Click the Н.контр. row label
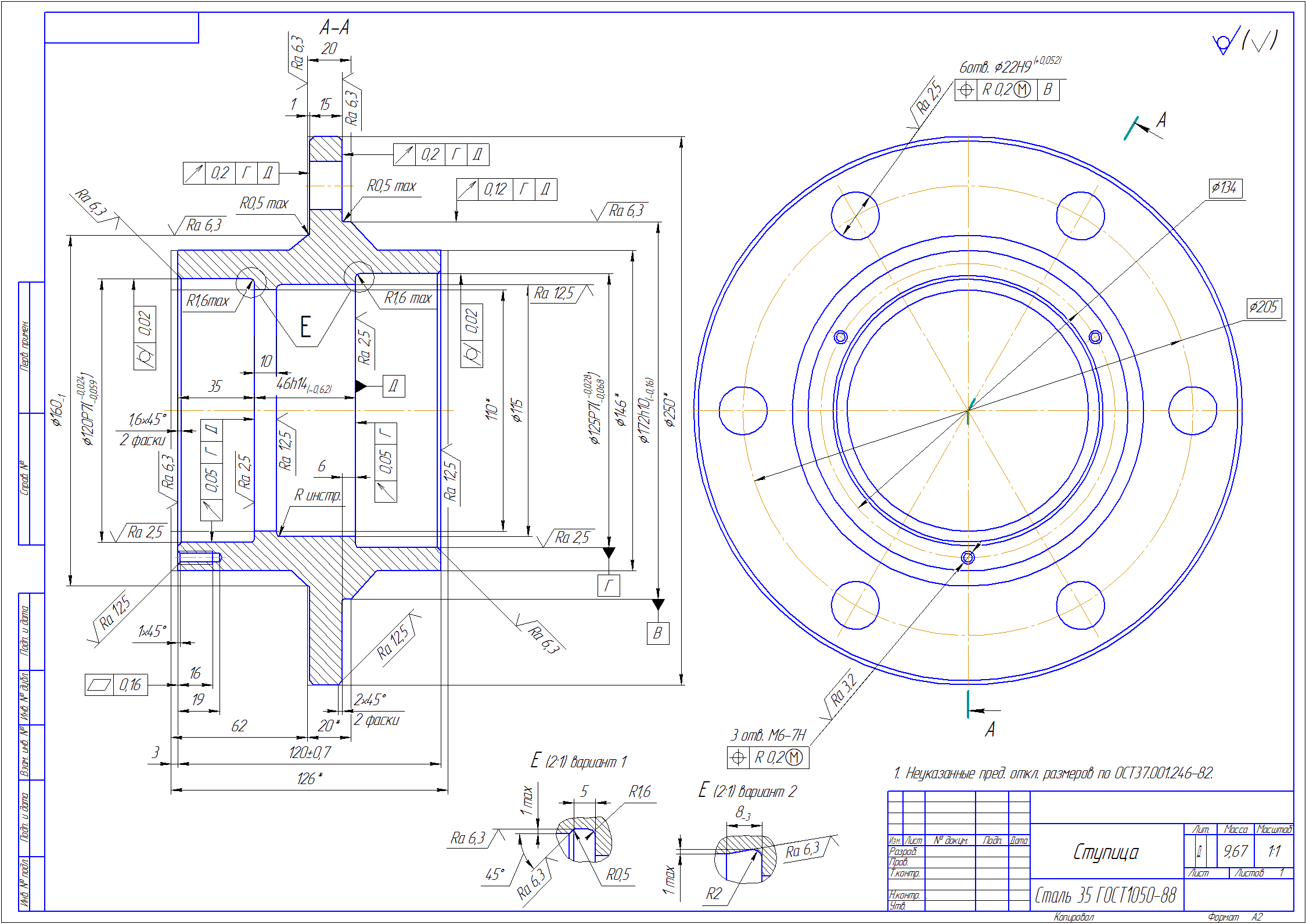 [904, 895]
